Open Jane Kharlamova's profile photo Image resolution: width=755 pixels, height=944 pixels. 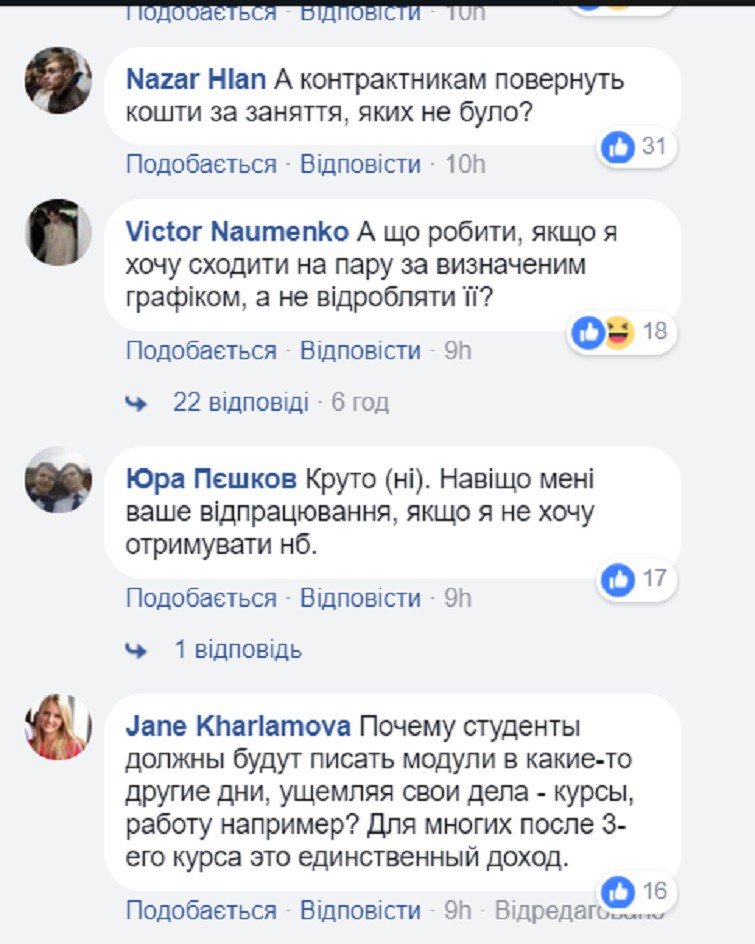click(x=58, y=727)
